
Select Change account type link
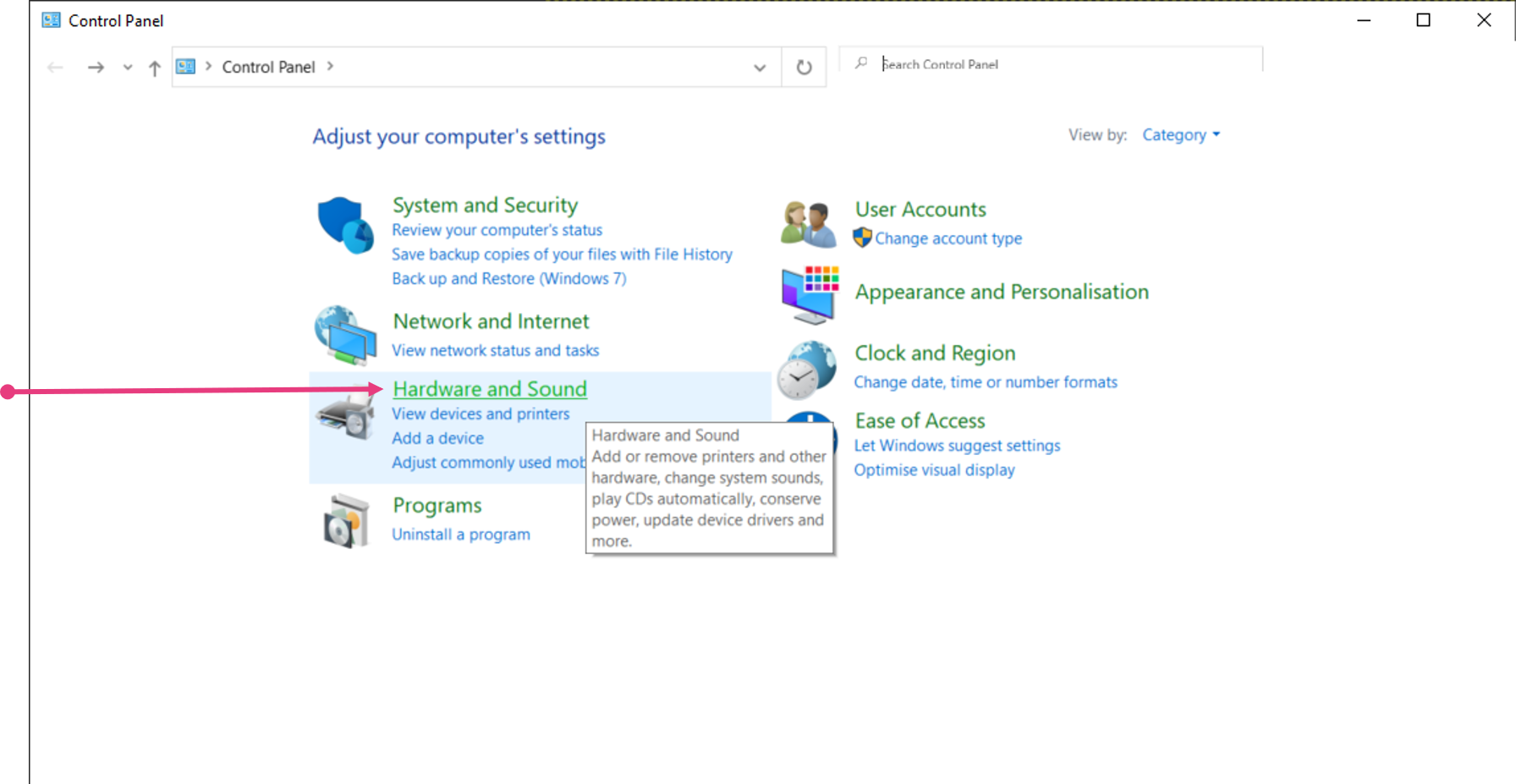pos(948,239)
